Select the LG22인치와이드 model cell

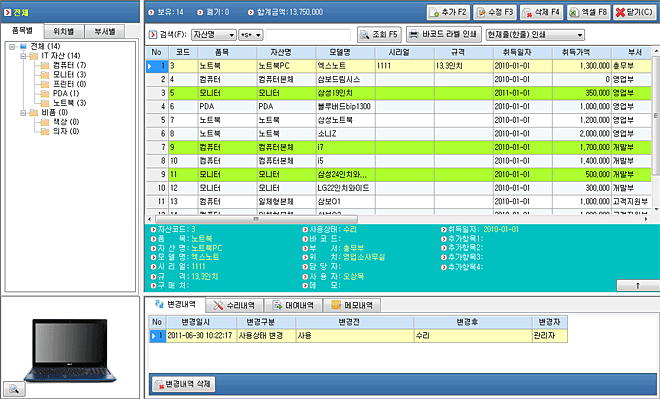(x=345, y=188)
